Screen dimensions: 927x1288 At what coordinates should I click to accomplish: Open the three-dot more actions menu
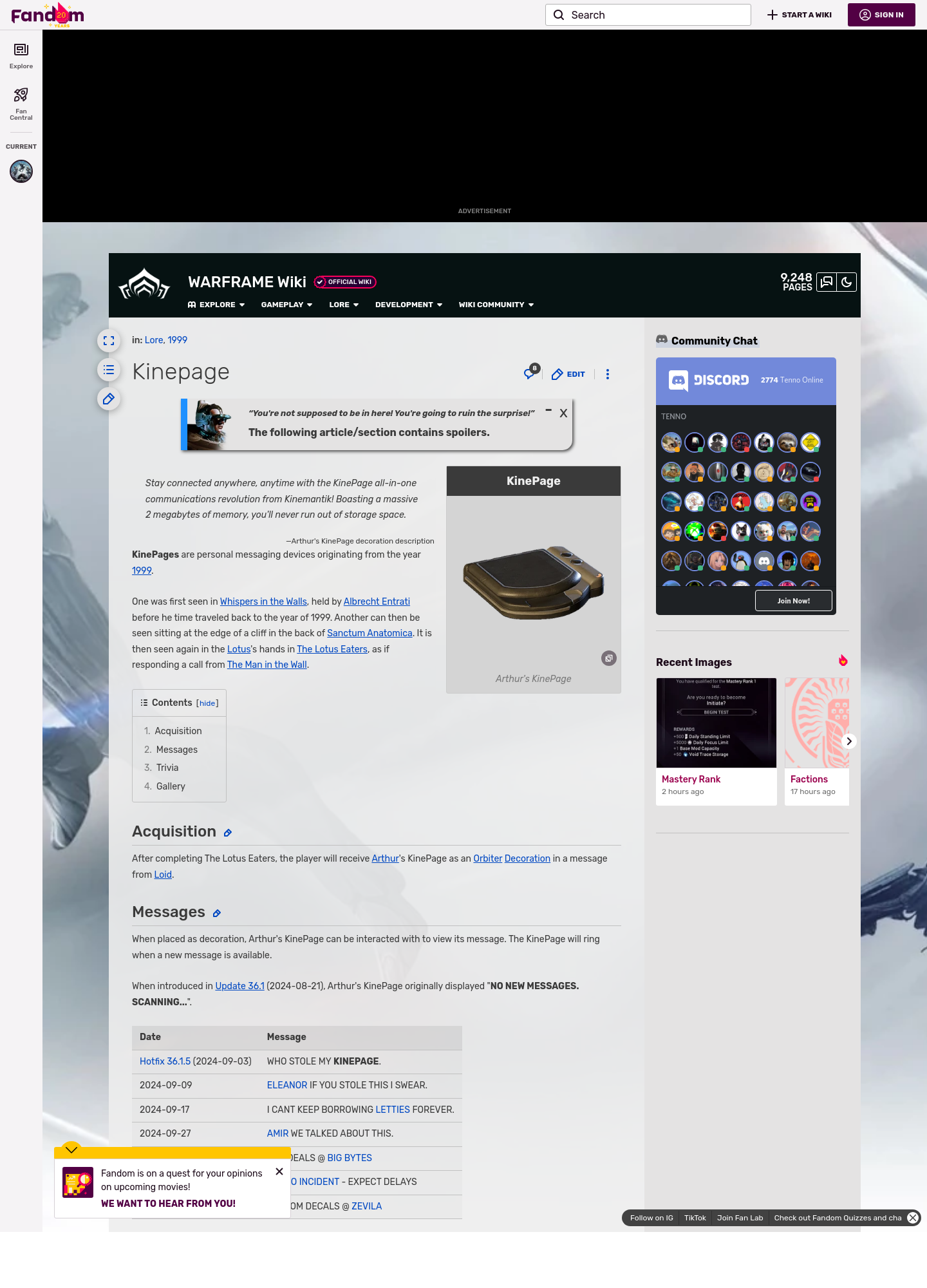(x=608, y=374)
